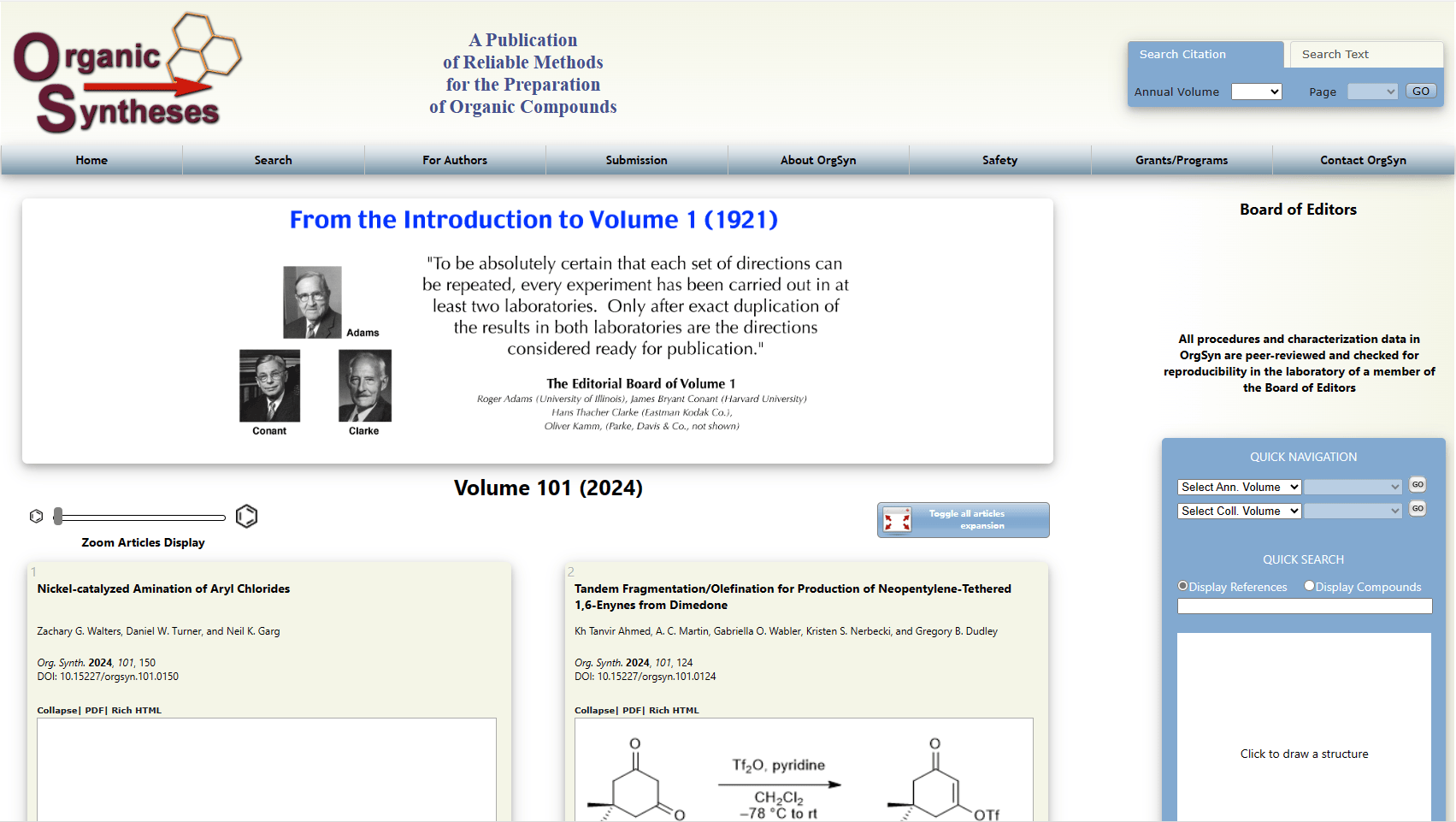
Task: Open the About OrgSyn menu
Action: point(818,160)
